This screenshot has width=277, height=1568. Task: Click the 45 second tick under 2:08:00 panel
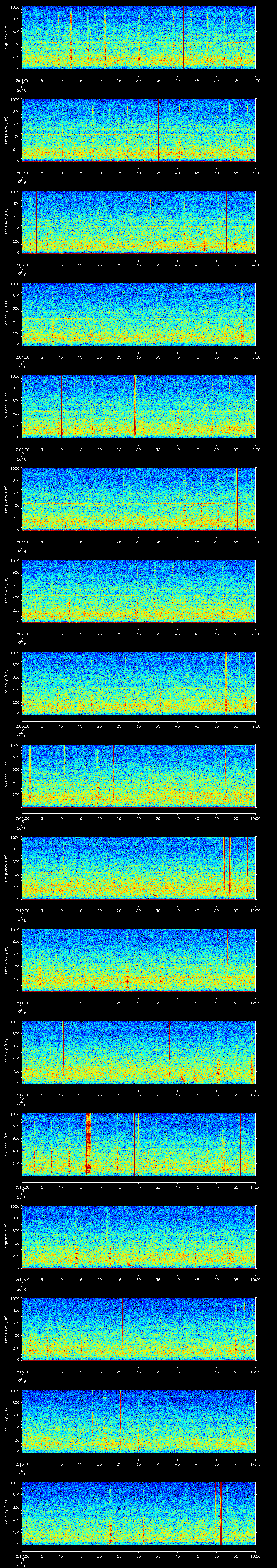197,726
